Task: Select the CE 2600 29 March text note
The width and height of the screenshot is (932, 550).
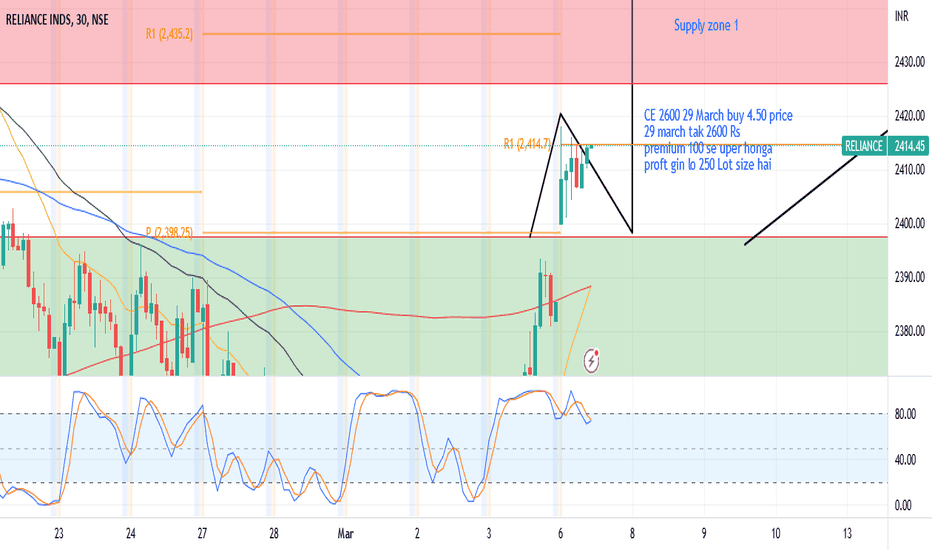Action: click(x=718, y=140)
